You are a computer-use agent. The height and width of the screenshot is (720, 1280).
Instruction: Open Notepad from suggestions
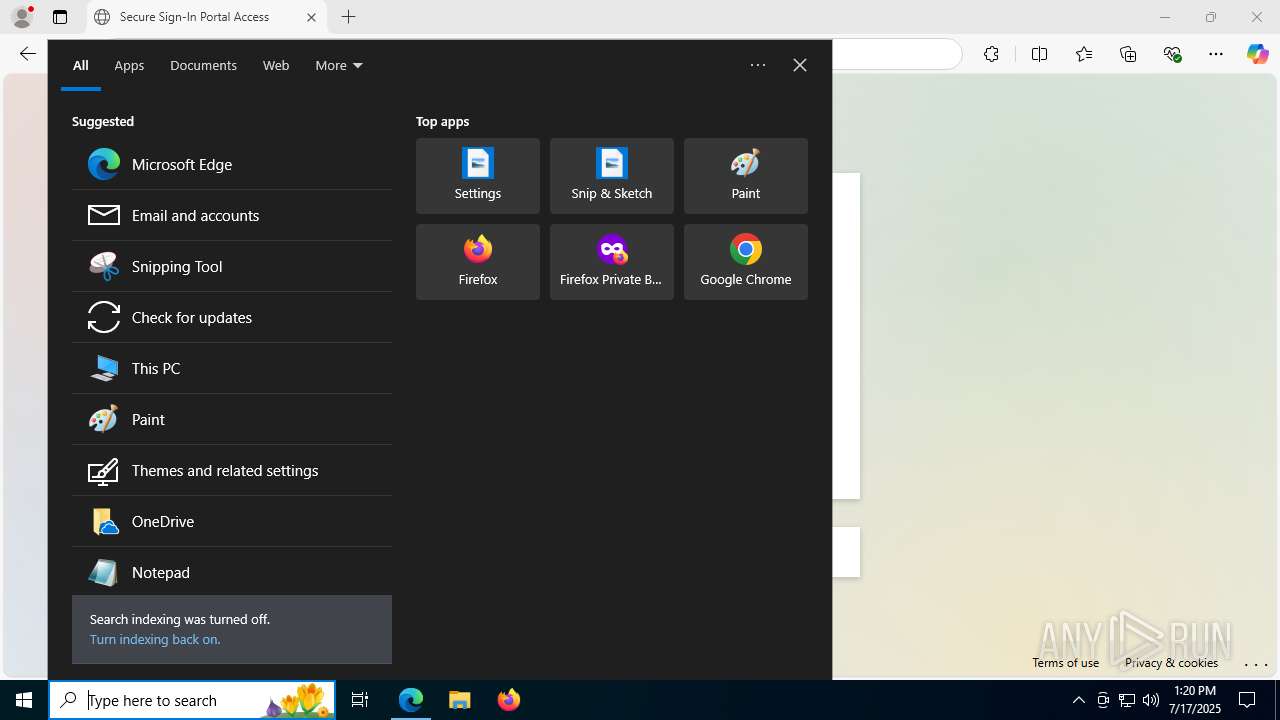point(232,572)
